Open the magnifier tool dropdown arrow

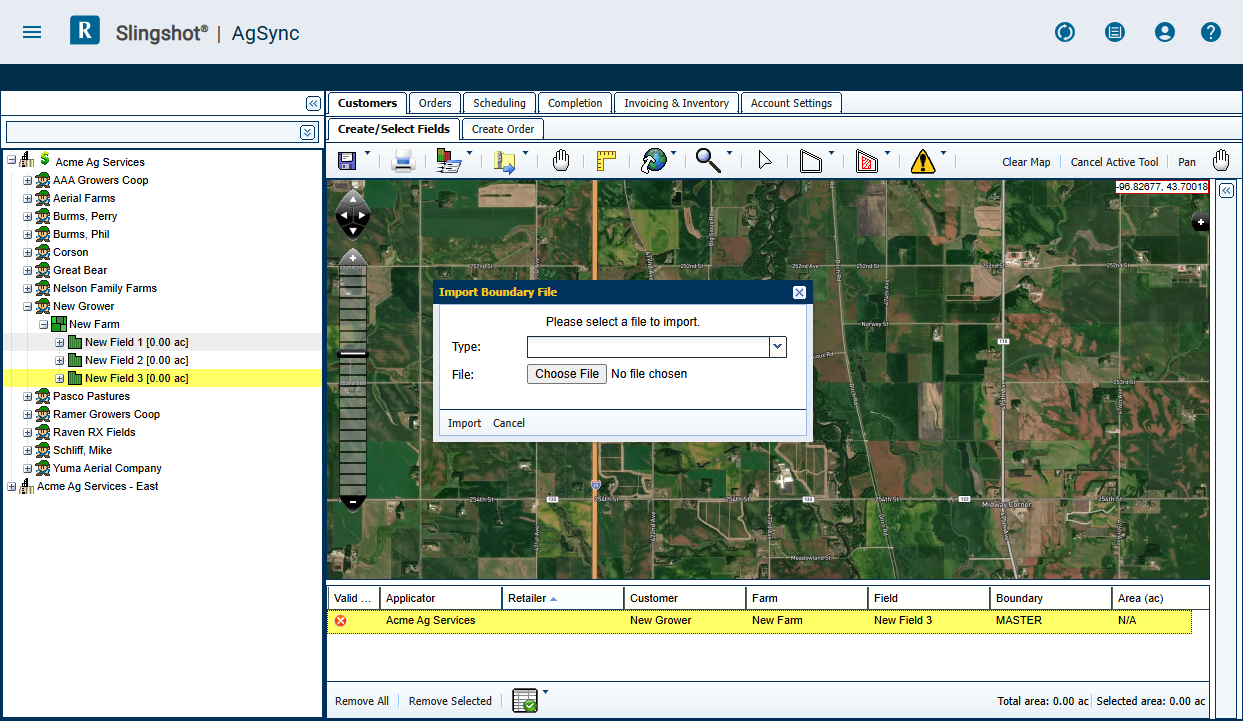point(730,154)
